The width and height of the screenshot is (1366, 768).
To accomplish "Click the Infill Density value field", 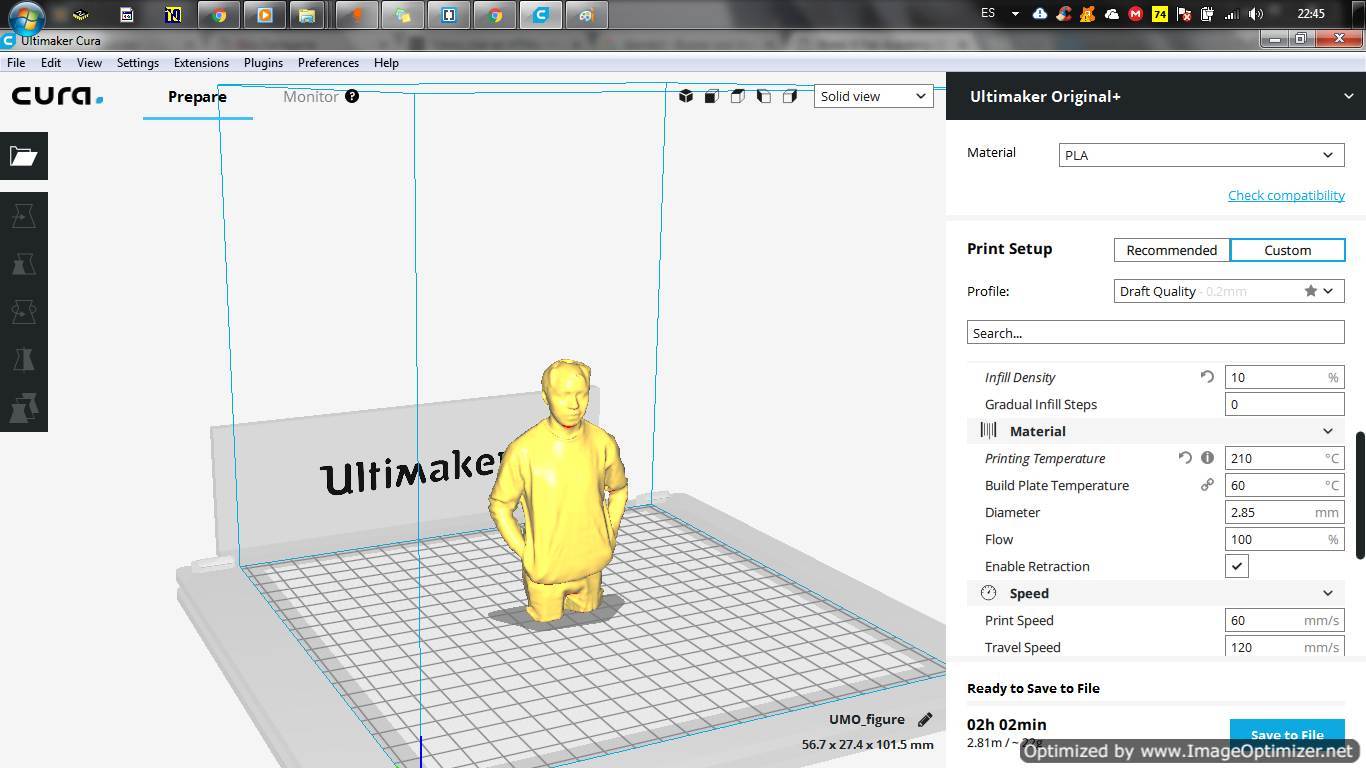I will (x=1284, y=377).
